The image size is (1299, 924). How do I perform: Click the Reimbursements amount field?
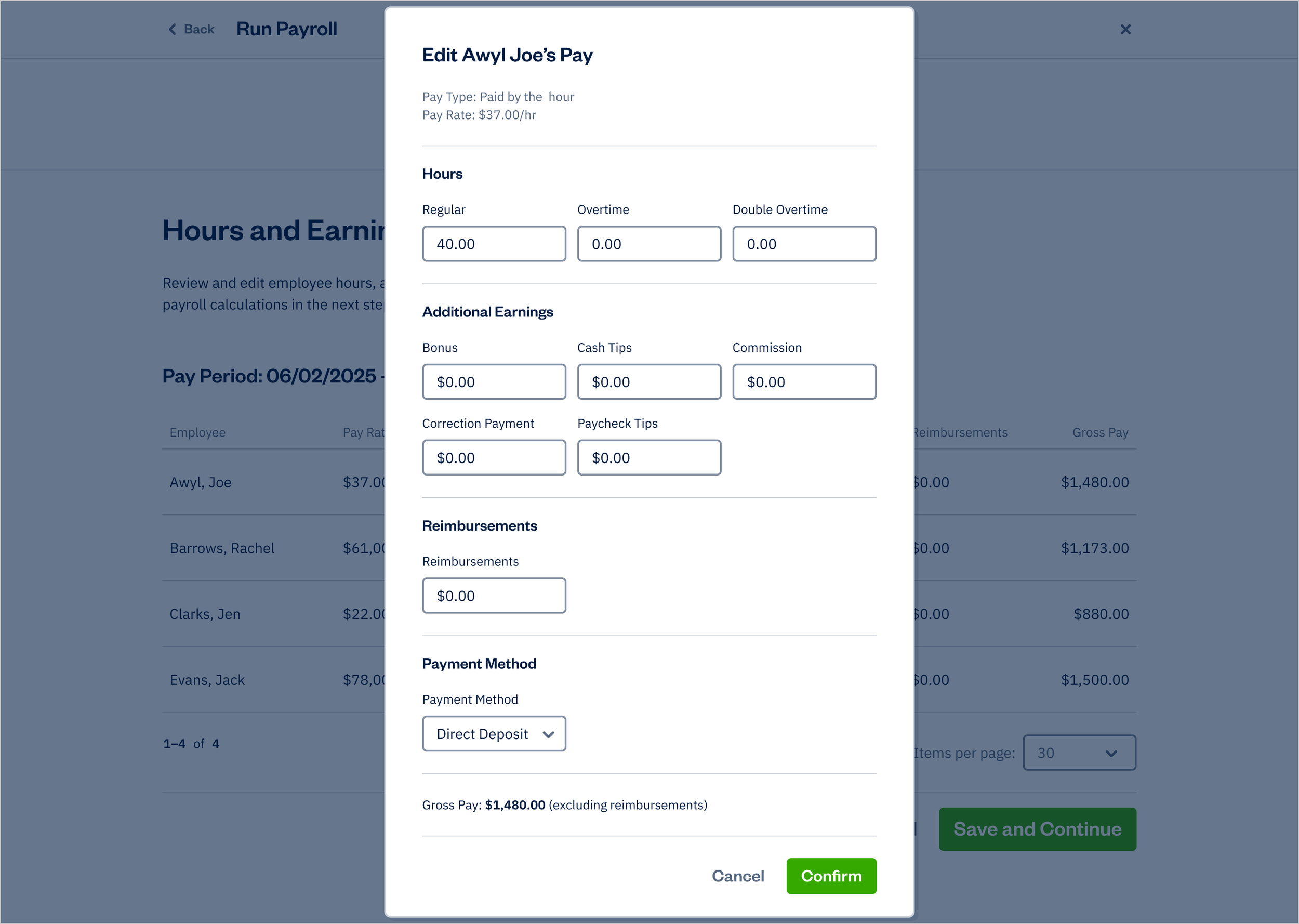(494, 596)
